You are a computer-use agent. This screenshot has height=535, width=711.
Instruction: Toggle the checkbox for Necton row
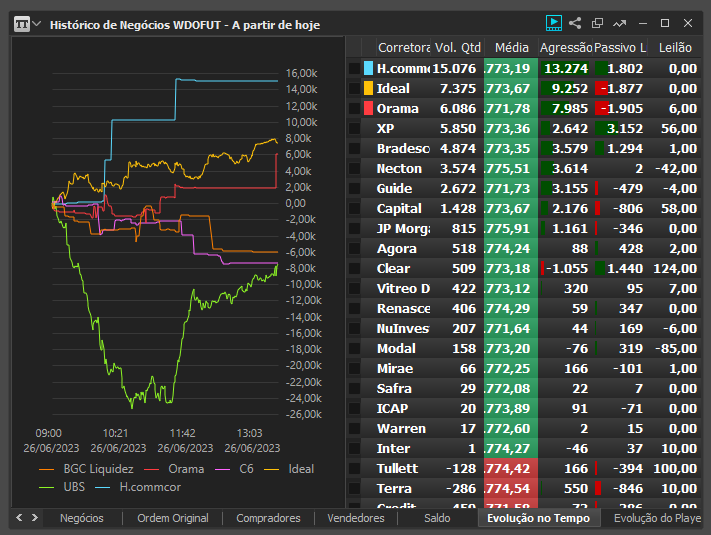[354, 169]
